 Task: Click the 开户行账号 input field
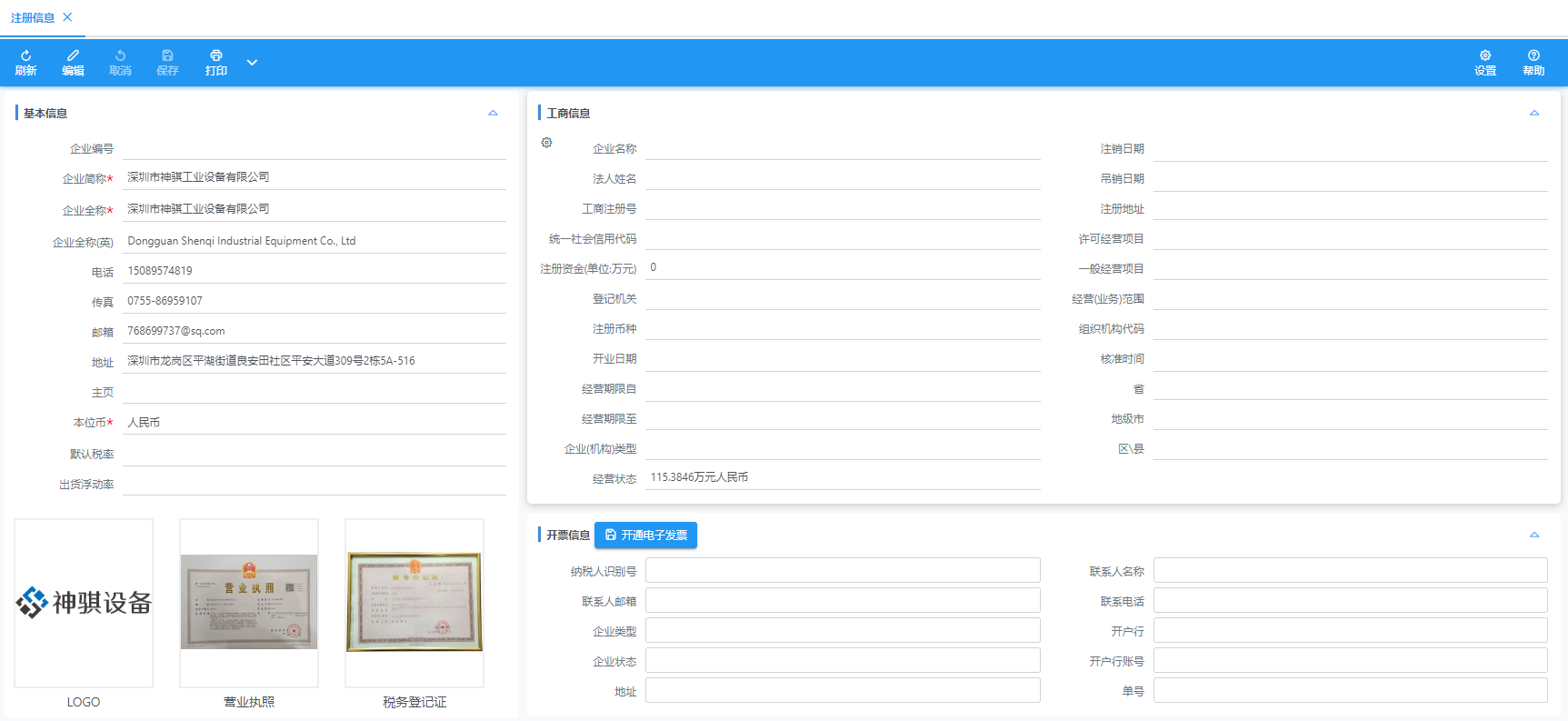pyautogui.click(x=1350, y=661)
